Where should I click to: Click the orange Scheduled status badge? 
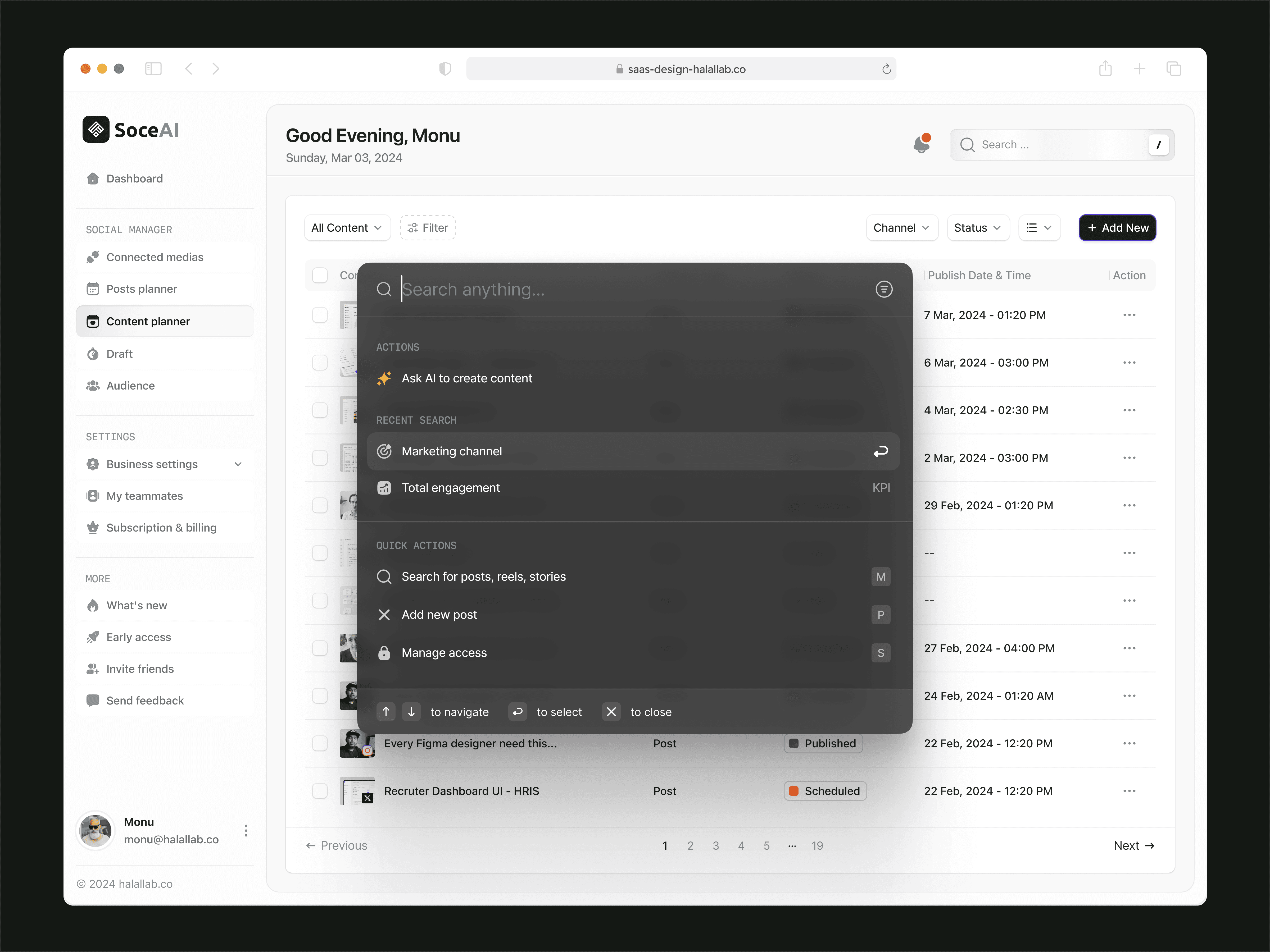point(824,791)
